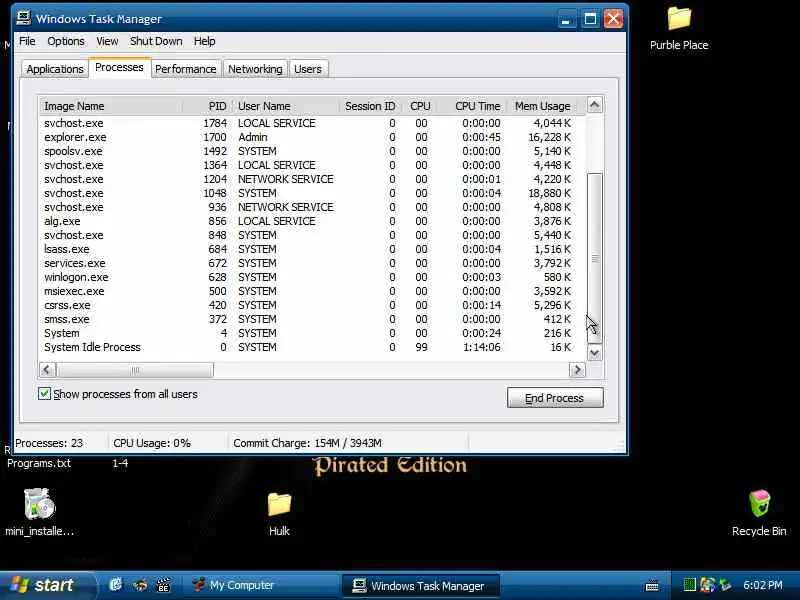800x600 pixels.
Task: Sort by PID column header
Action: point(207,106)
